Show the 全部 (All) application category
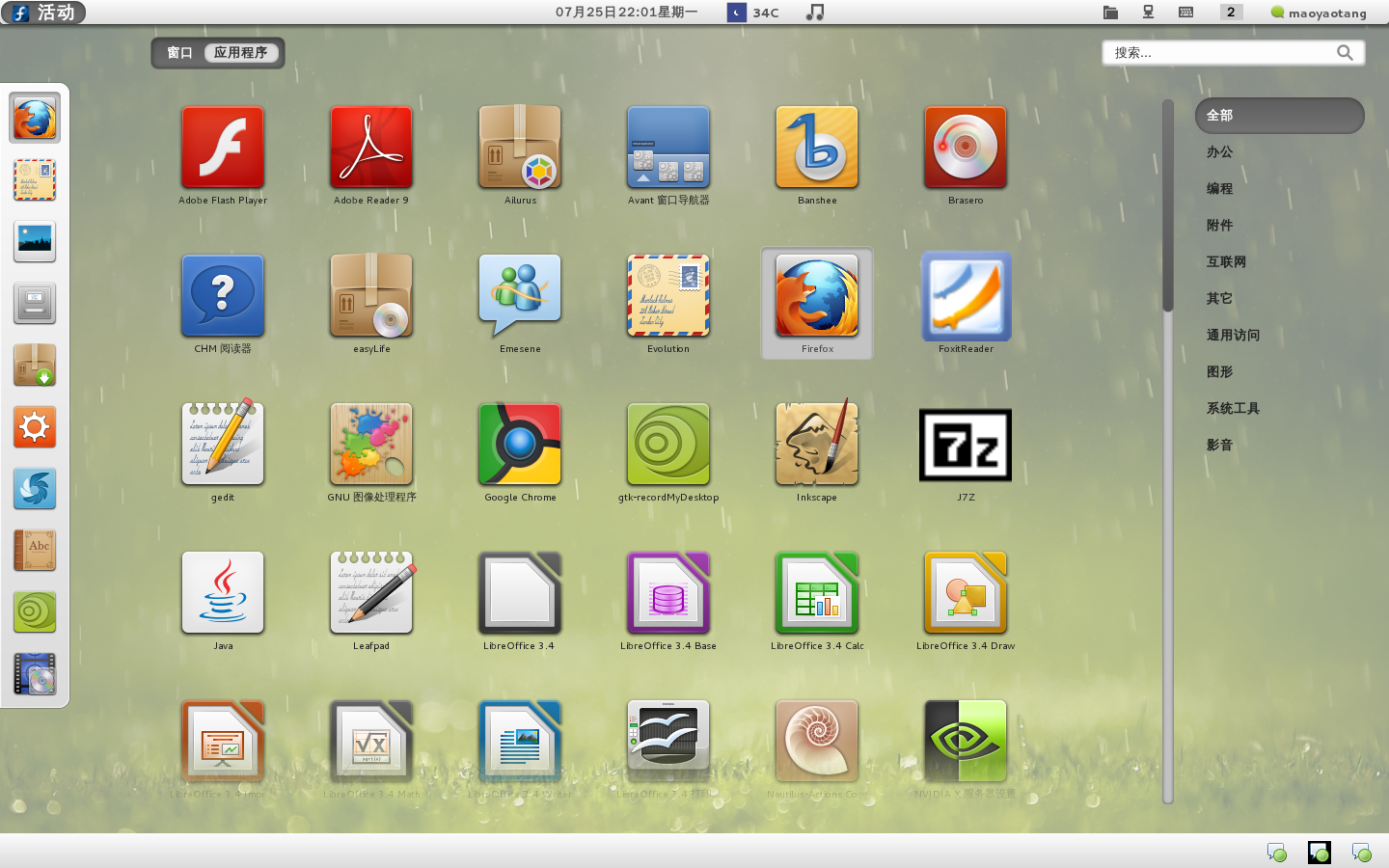Viewport: 1389px width, 868px height. point(1279,116)
